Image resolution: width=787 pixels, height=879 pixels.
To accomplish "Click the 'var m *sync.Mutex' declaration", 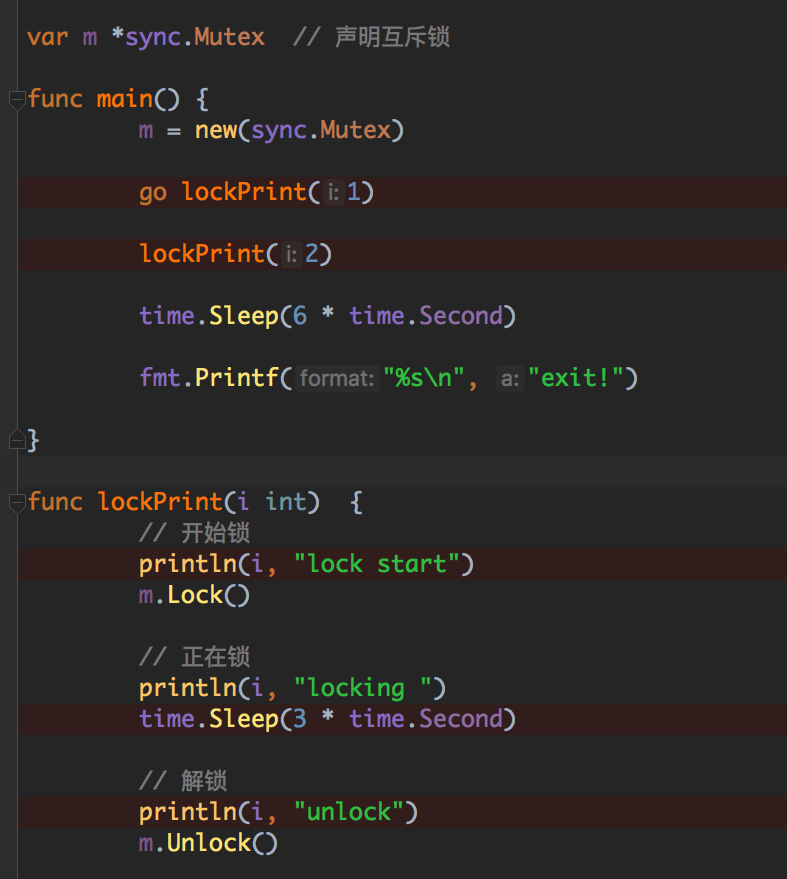I will tap(146, 38).
